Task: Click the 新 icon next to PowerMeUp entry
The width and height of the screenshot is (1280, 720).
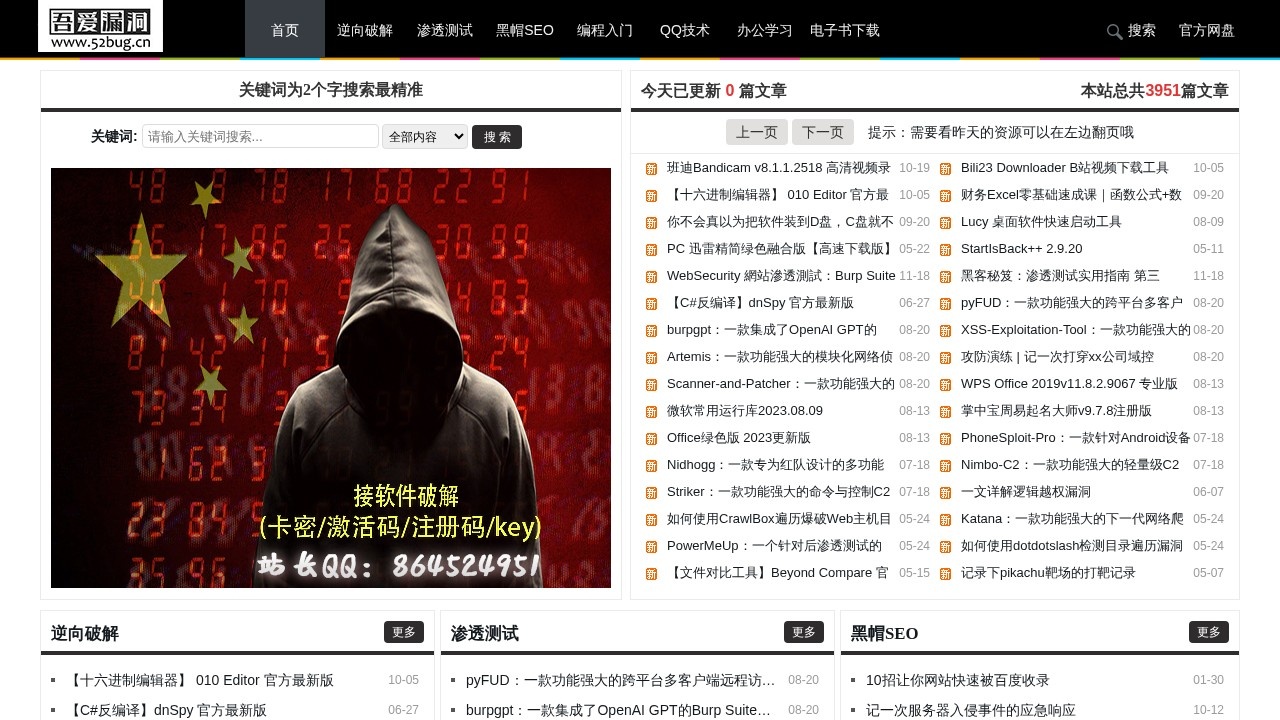Action: coord(650,546)
